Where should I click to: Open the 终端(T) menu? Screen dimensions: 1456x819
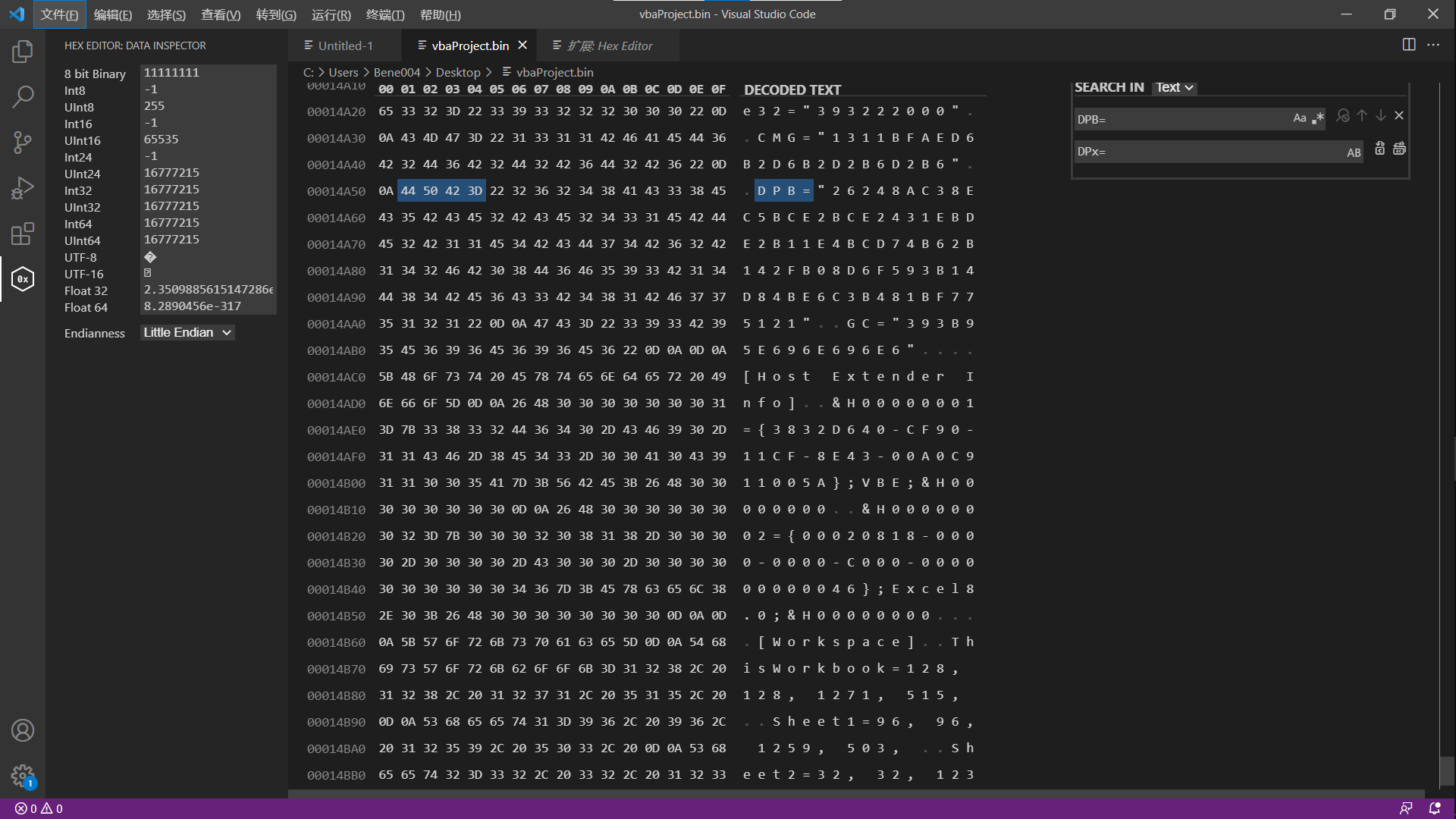pyautogui.click(x=385, y=14)
